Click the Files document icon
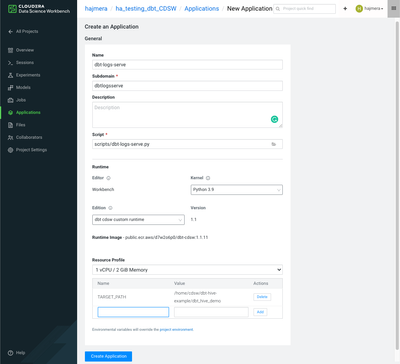Screen dimensions: 400x364 click(x=10, y=125)
